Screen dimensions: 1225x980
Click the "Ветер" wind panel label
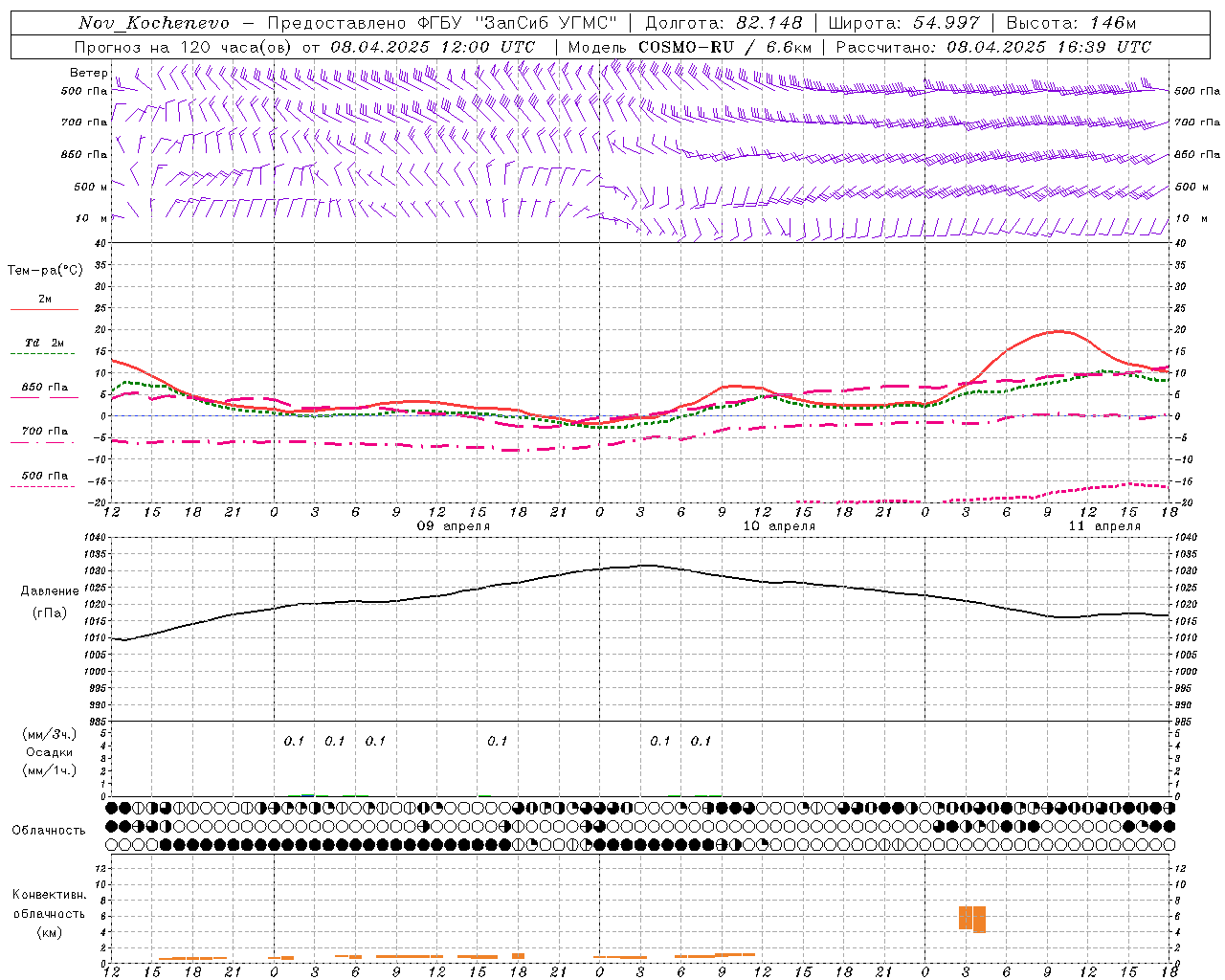[x=89, y=73]
